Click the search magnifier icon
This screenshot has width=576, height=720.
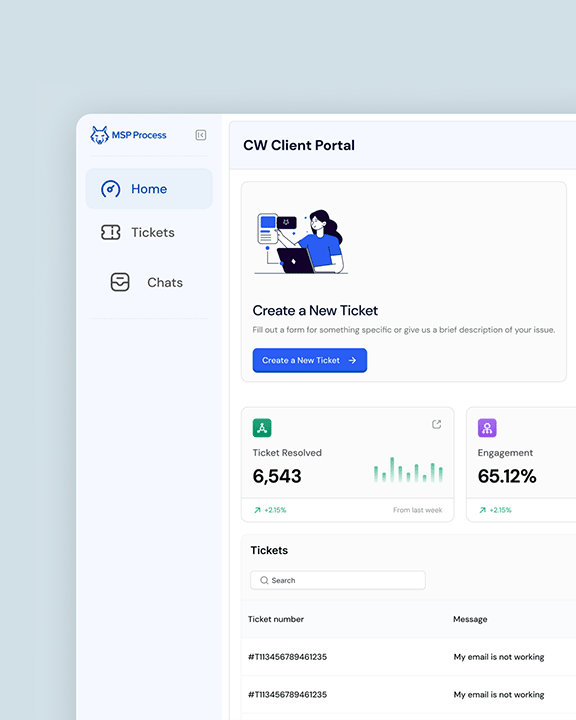pos(264,580)
